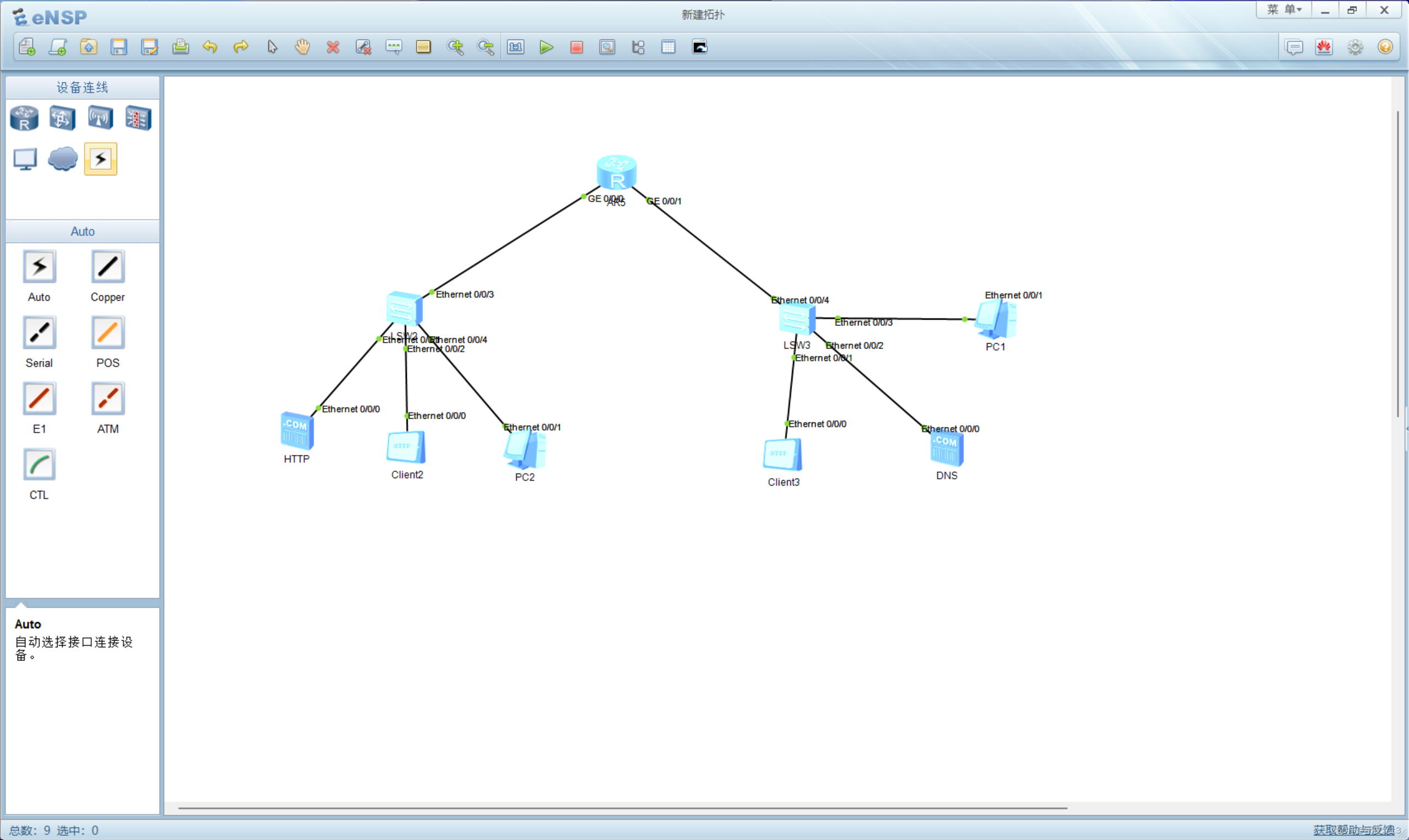Select the Firewall device category
This screenshot has width=1409, height=840.
[138, 118]
